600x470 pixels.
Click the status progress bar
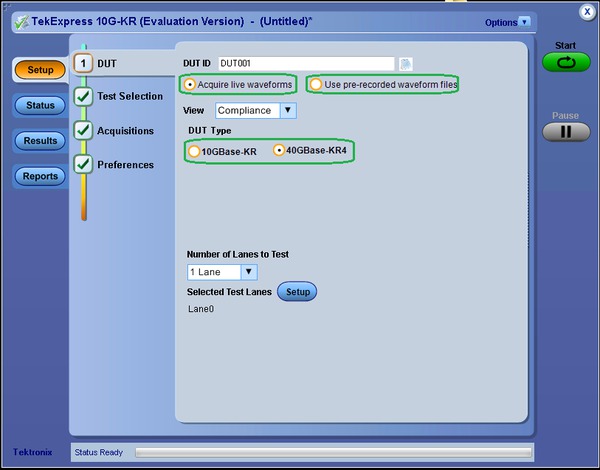[333, 453]
